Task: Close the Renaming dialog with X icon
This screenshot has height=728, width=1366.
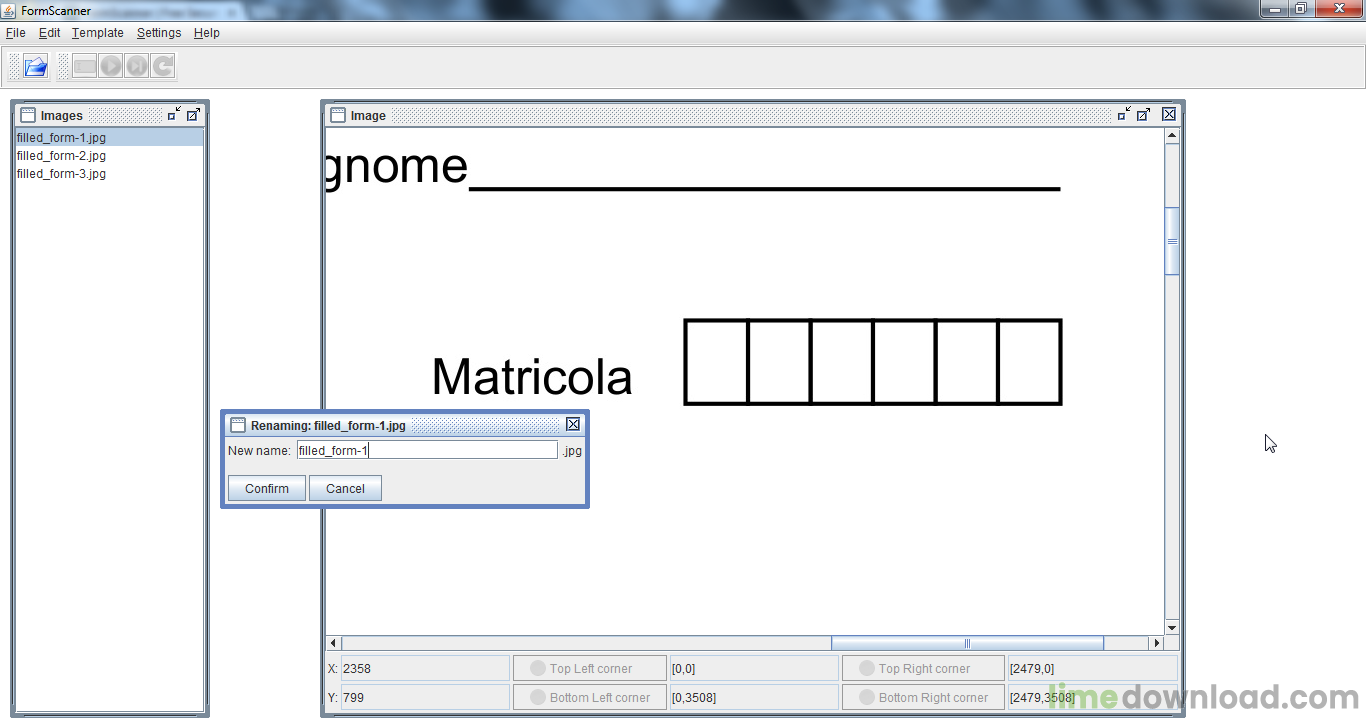Action: pos(573,425)
